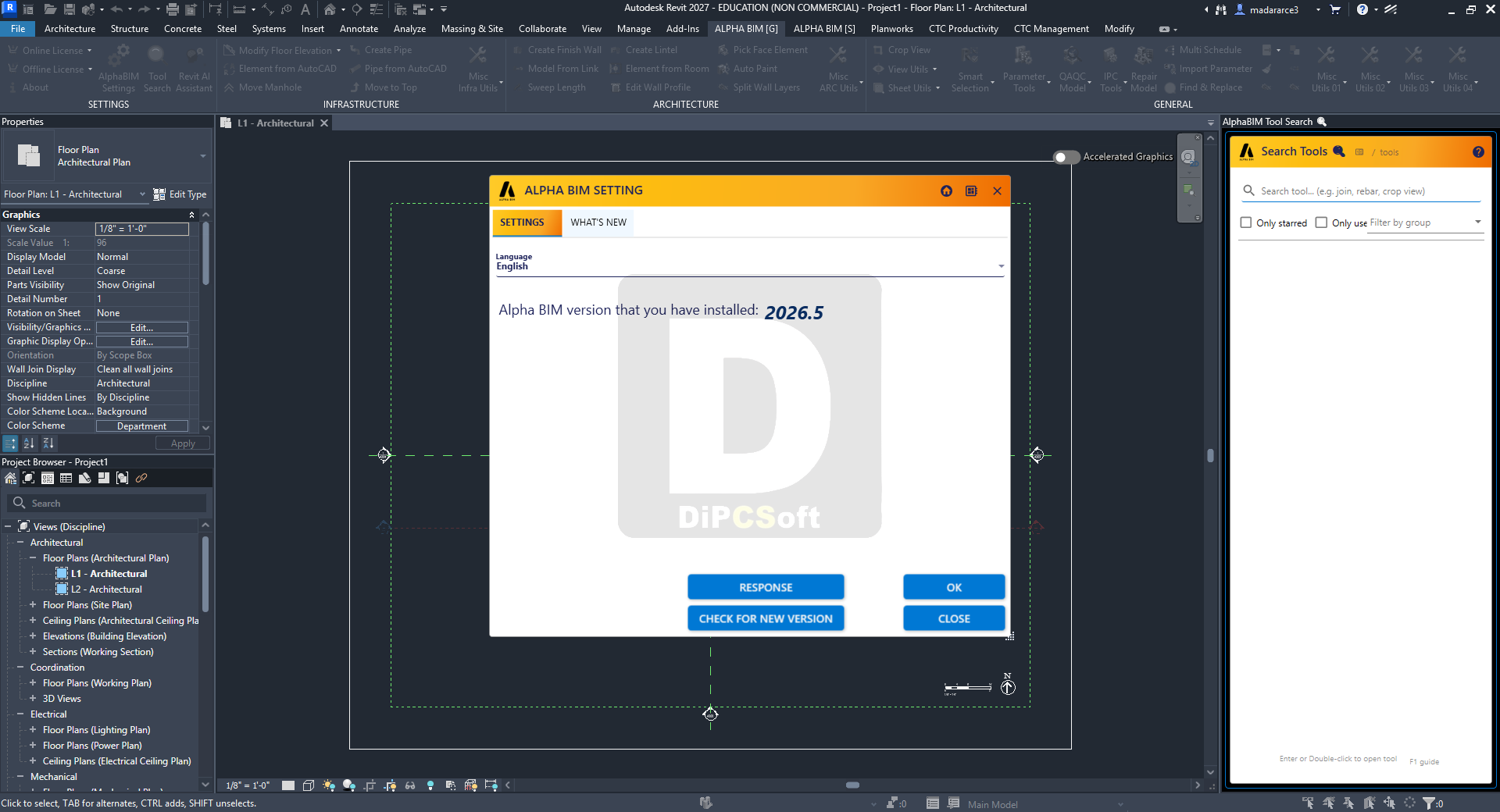Click CHECK FOR NEW VERSION button

click(766, 618)
